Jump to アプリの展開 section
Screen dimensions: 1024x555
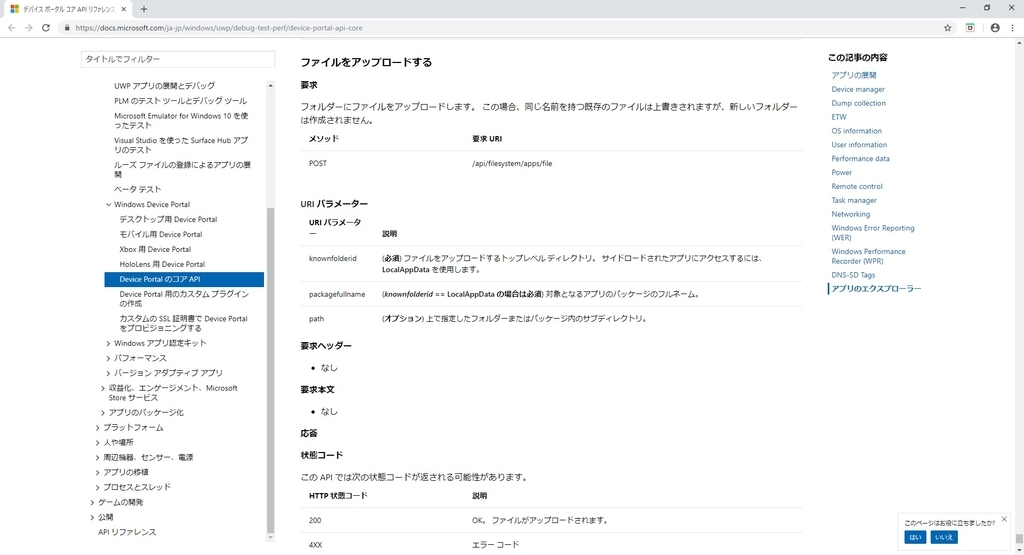pyautogui.click(x=854, y=75)
